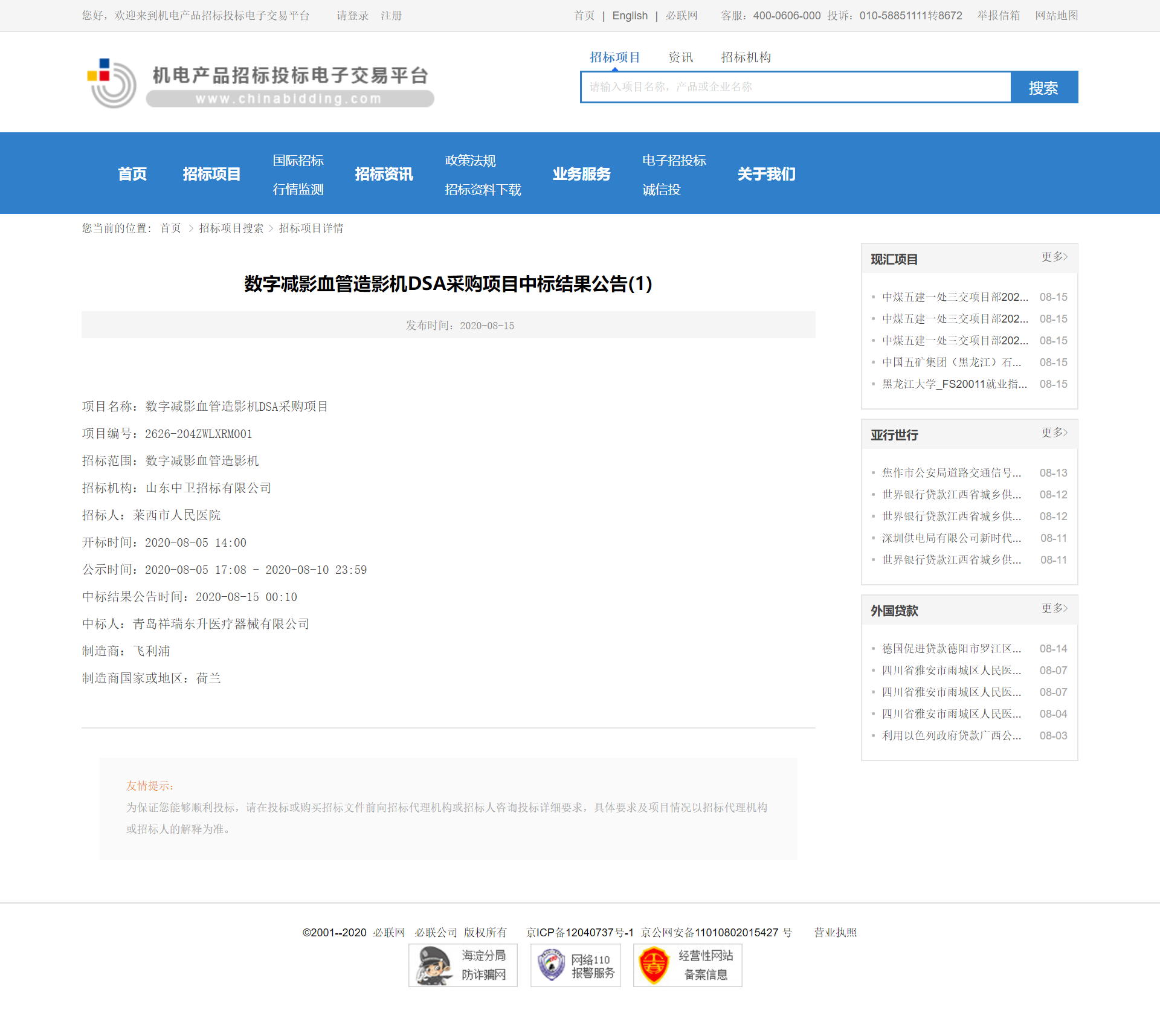Viewport: 1160px width, 1036px height.
Task: Open the commercial website registration badge
Action: pyautogui.click(x=687, y=965)
